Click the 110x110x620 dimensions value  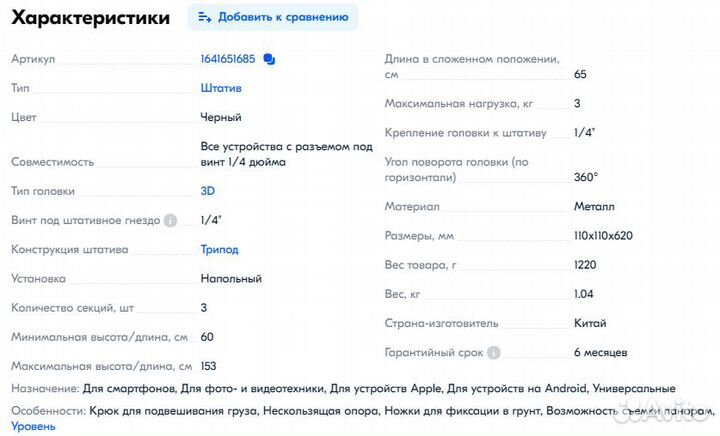603,236
